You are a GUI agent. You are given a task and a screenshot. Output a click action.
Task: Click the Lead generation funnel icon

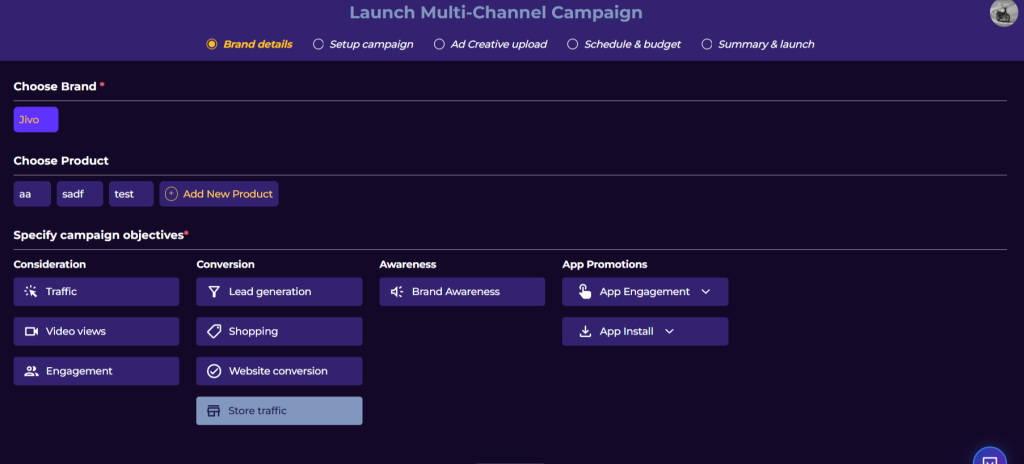point(214,292)
